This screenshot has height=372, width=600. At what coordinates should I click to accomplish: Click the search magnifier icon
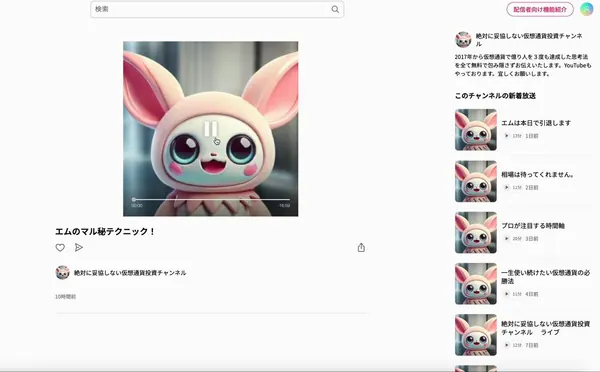(335, 9)
